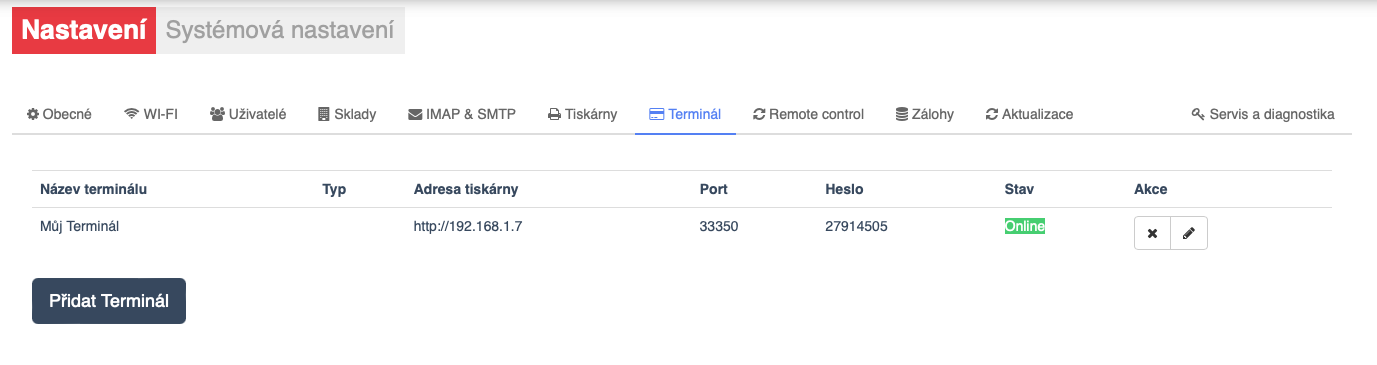
Task: Click the refresh icon beside Remote control
Action: 759,114
